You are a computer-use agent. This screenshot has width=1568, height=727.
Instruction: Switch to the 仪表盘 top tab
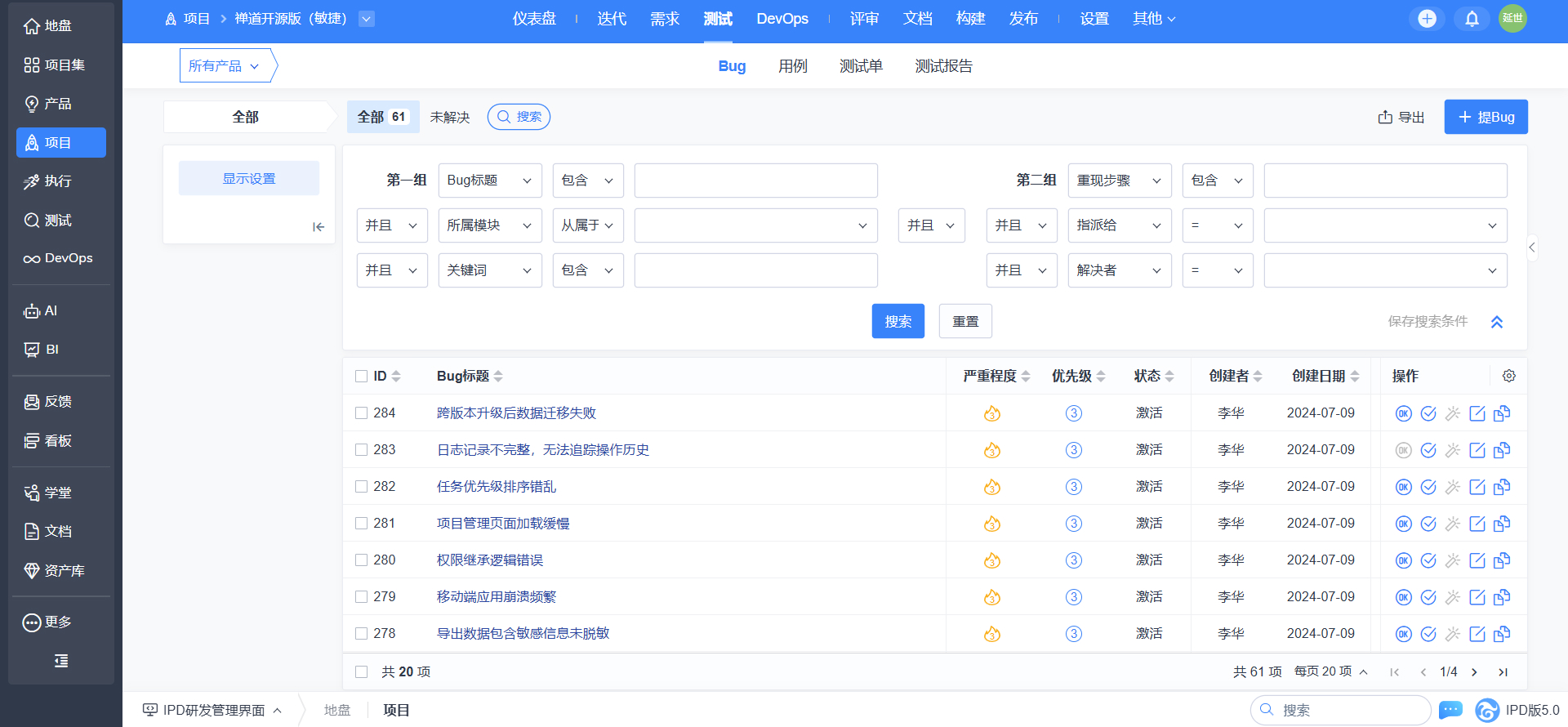pos(534,19)
